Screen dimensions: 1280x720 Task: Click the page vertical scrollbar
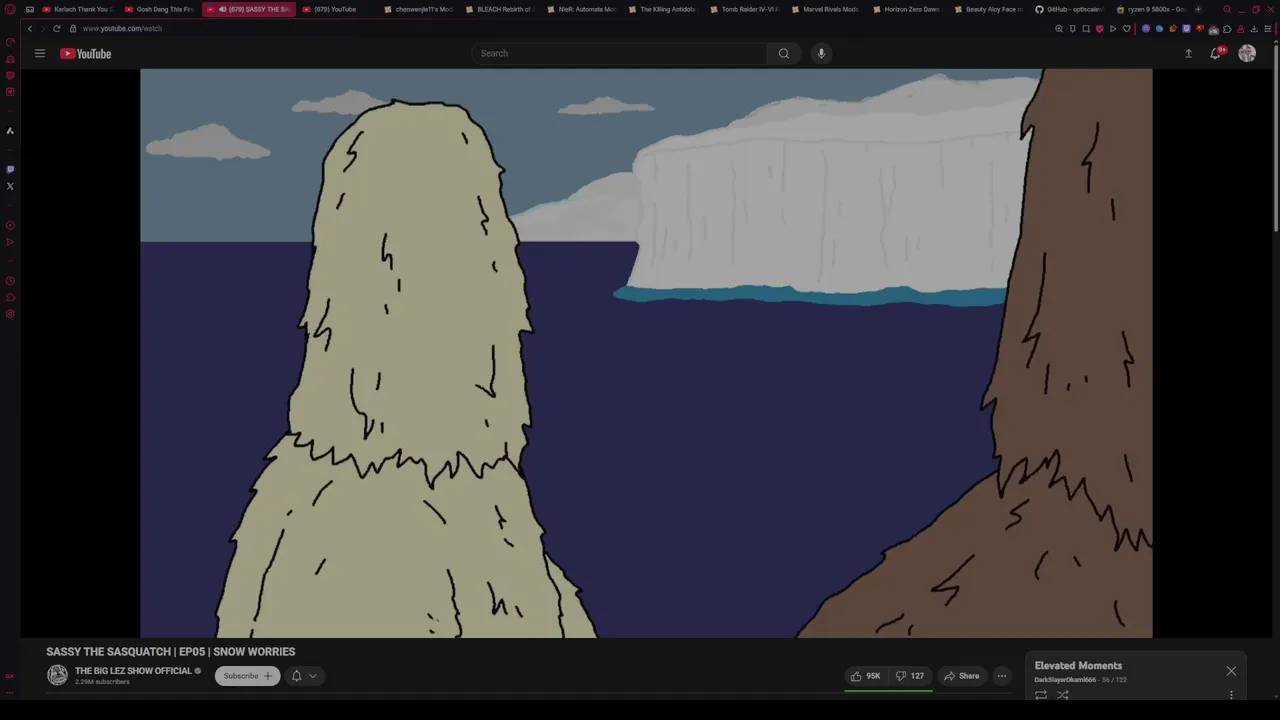click(x=1276, y=140)
